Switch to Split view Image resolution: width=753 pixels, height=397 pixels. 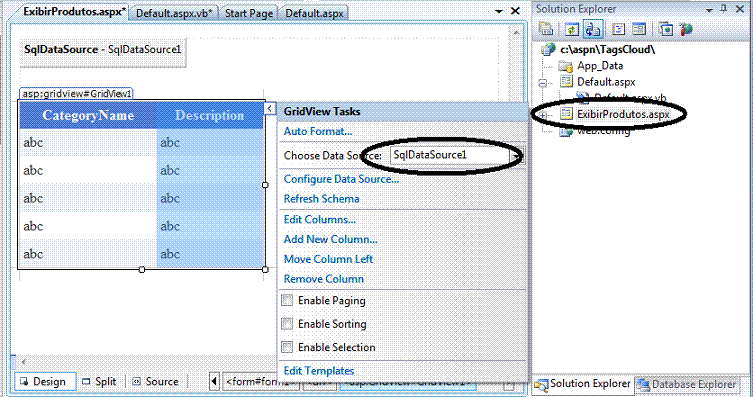click(100, 382)
